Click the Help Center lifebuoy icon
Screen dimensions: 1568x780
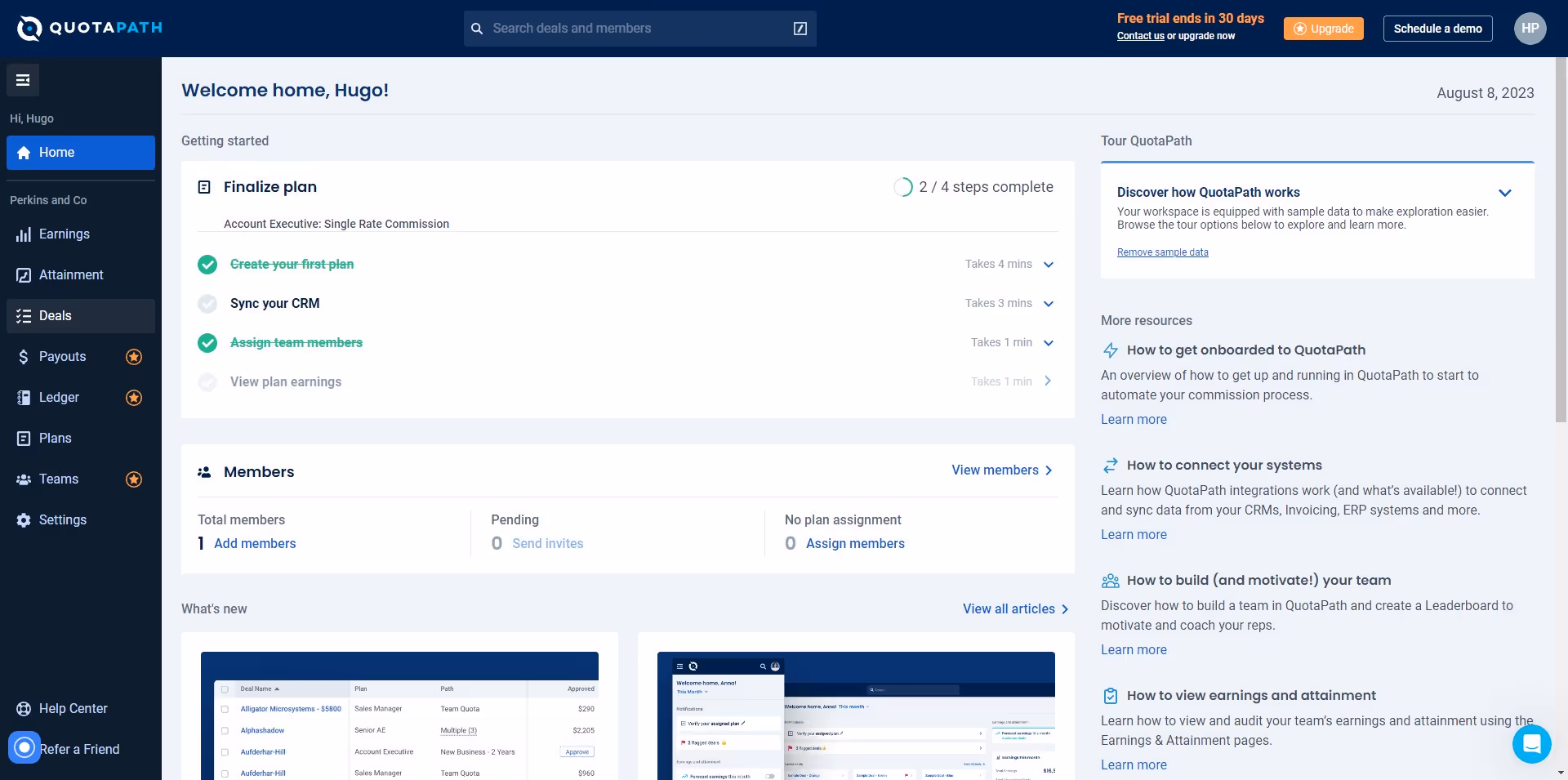coord(24,709)
